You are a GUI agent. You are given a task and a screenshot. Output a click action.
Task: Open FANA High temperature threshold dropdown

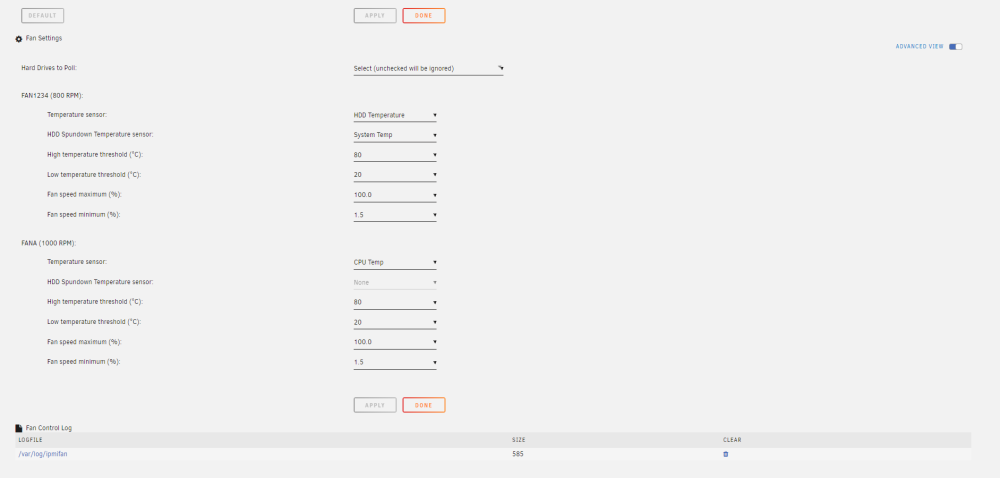click(x=395, y=302)
